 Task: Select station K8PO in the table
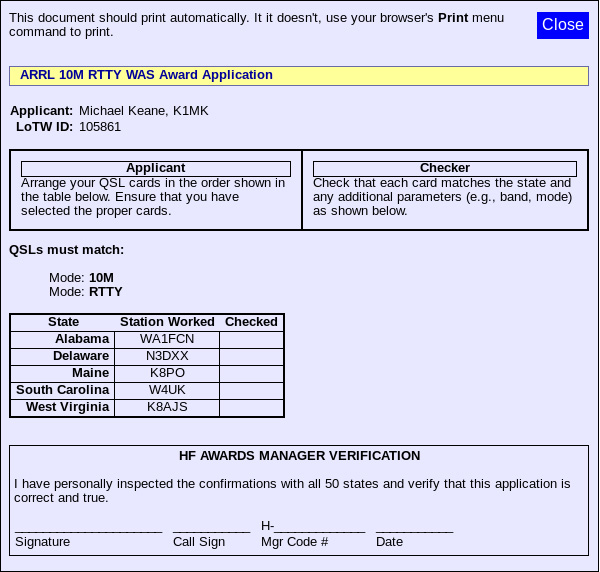167,373
